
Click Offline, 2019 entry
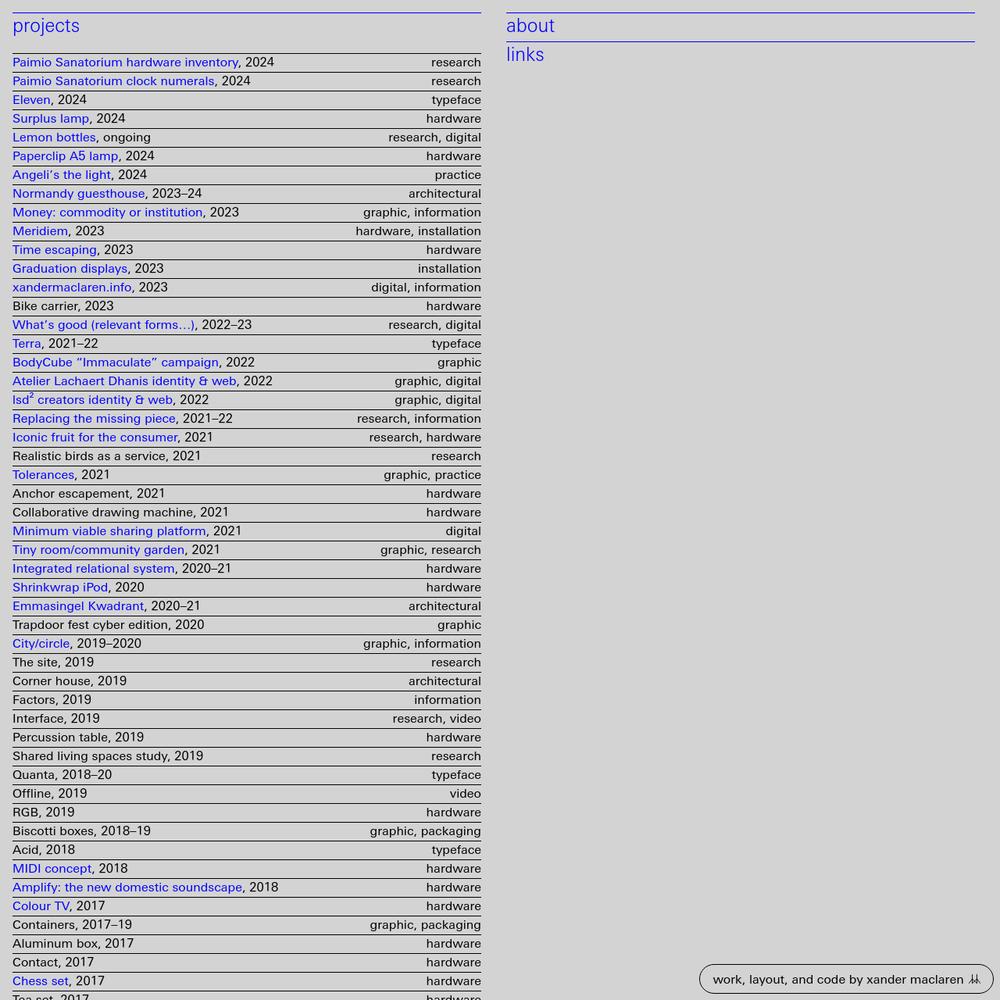coord(247,794)
